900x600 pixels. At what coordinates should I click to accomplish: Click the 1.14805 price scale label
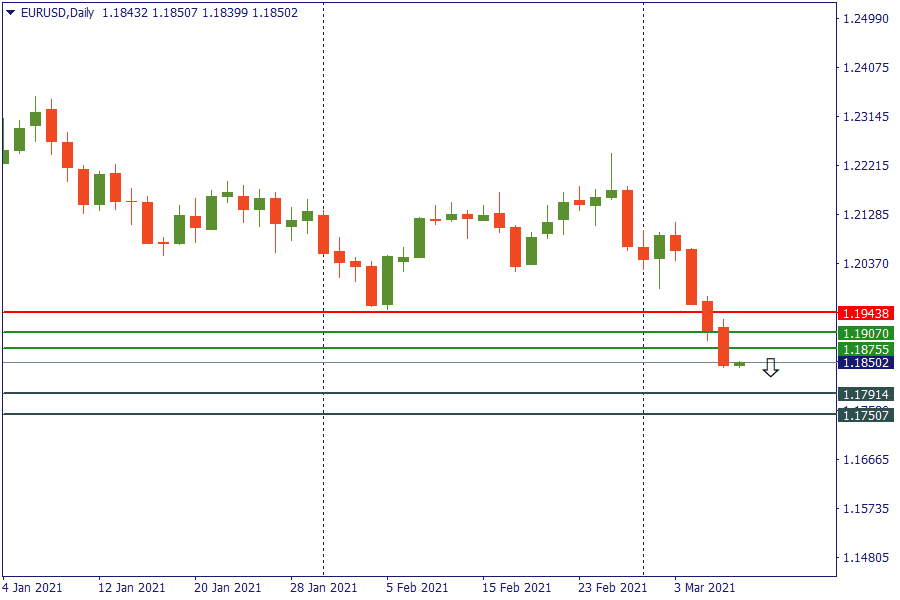866,558
